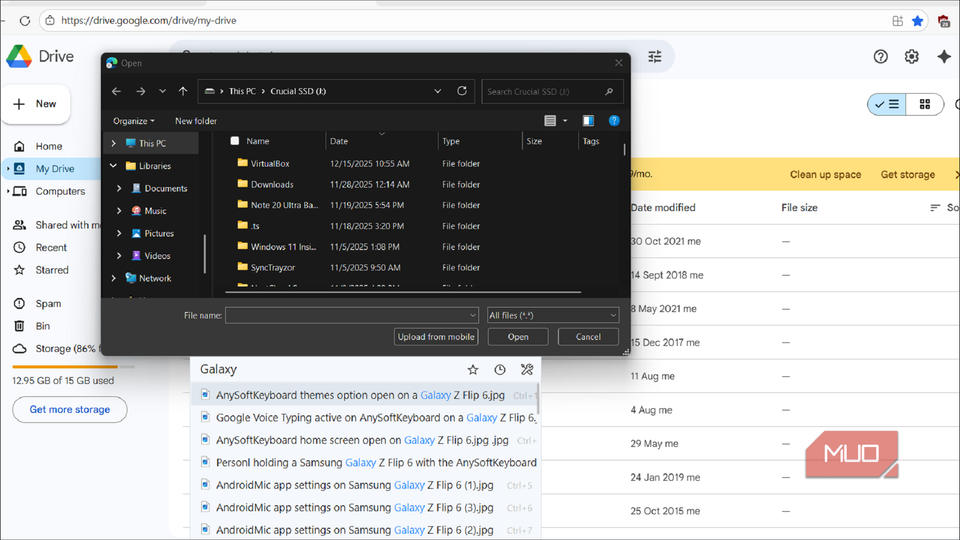Go up one folder level in dialog
Screen dimensions: 960x540
pyautogui.click(x=183, y=91)
